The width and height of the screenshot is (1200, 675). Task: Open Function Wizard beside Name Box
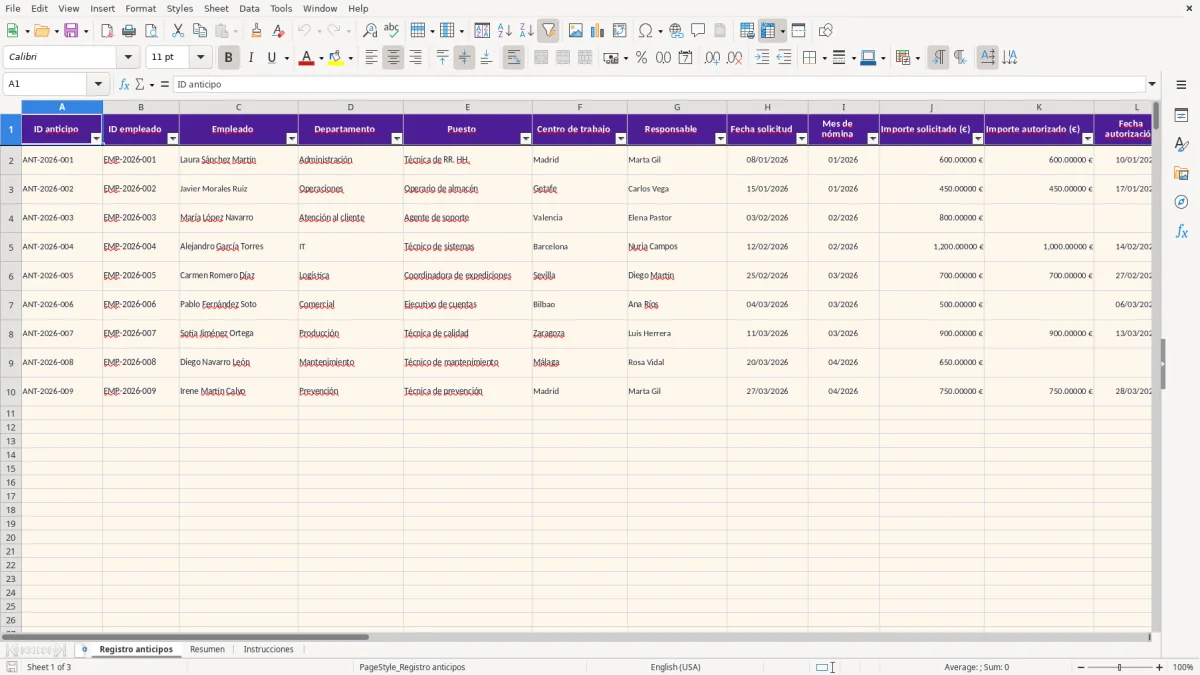coord(124,85)
